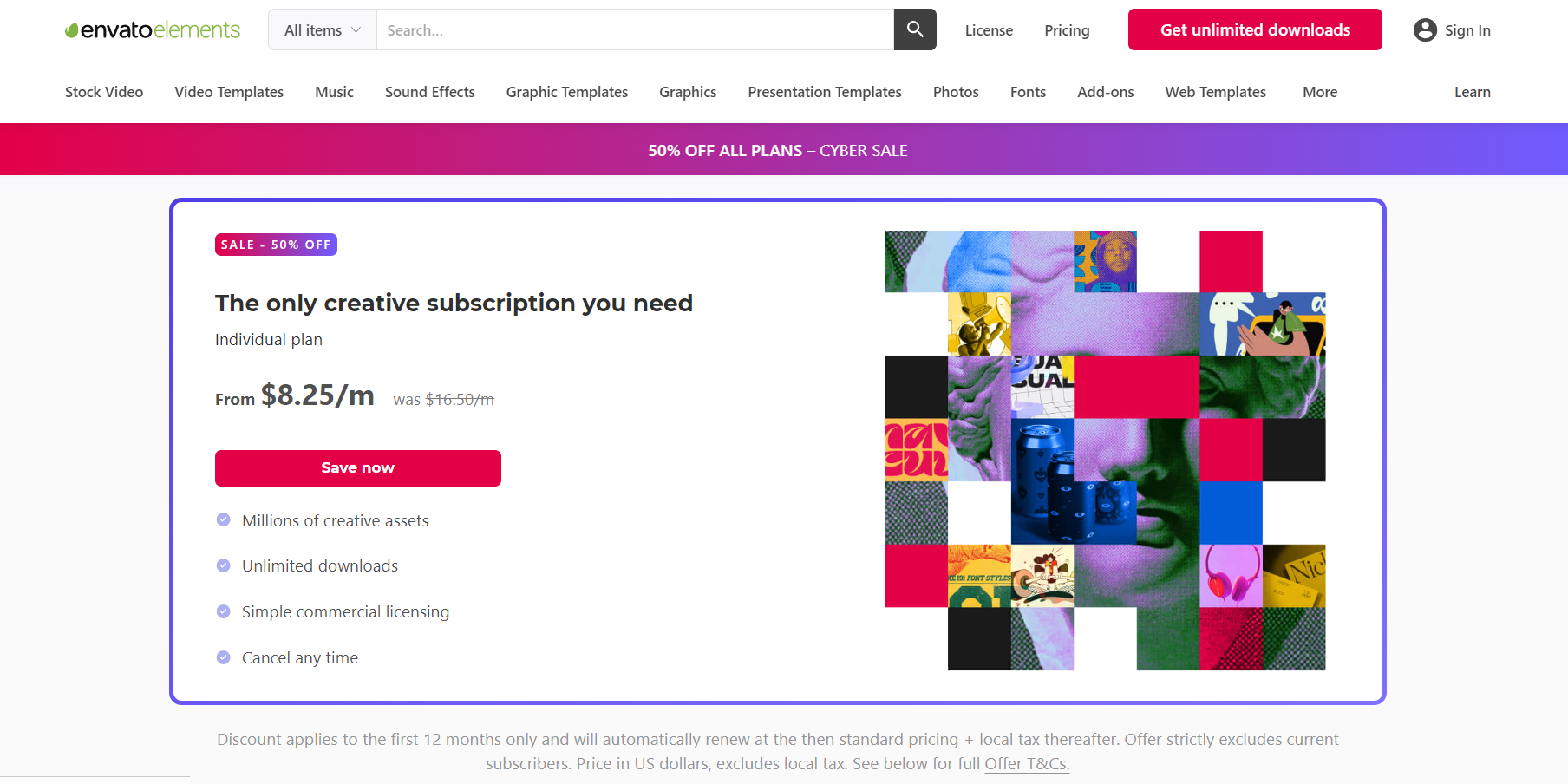Open the Offer T&Cs link
The height and width of the screenshot is (784, 1568).
pyautogui.click(x=1027, y=764)
